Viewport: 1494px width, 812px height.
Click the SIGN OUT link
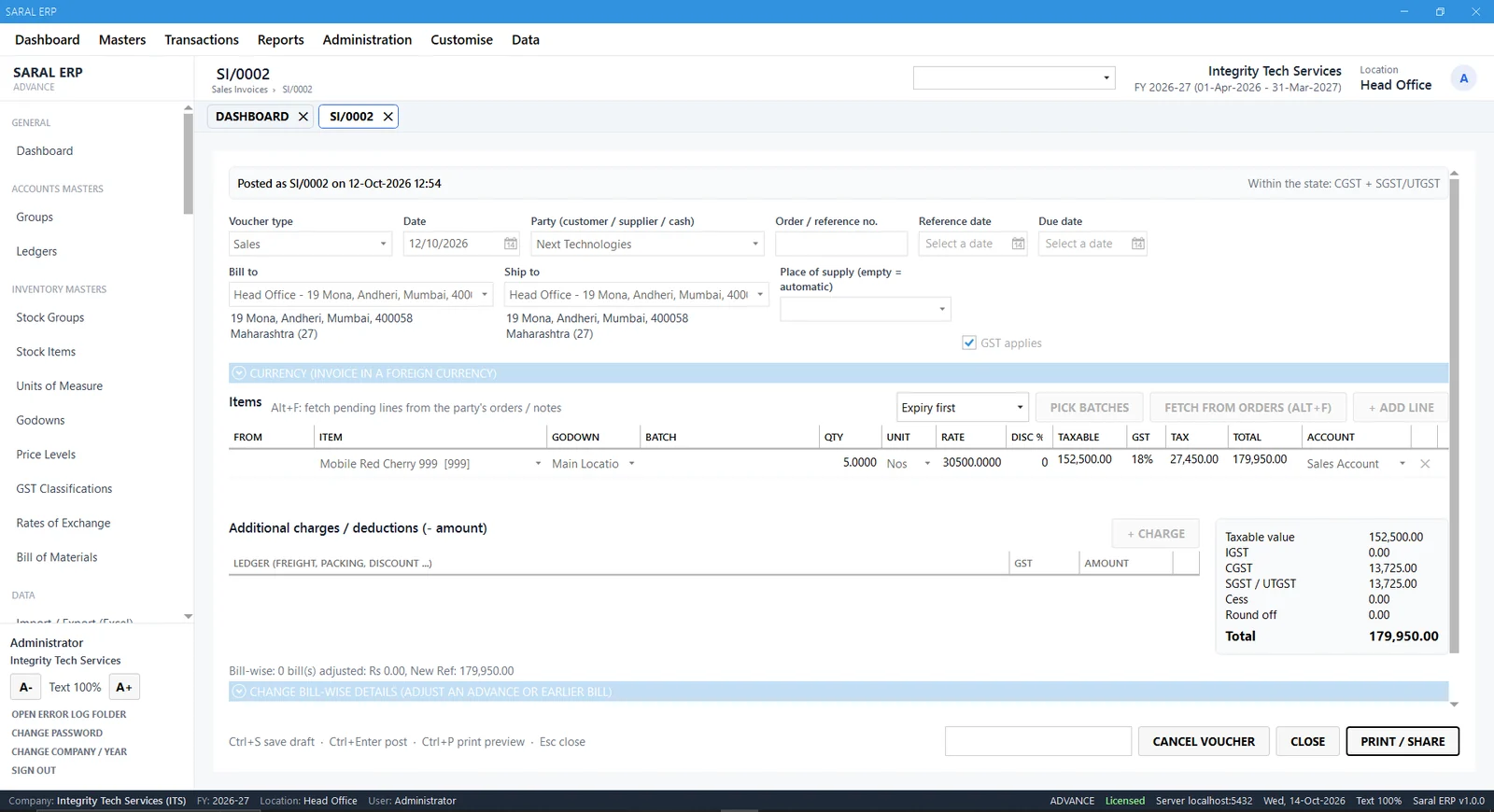[34, 770]
